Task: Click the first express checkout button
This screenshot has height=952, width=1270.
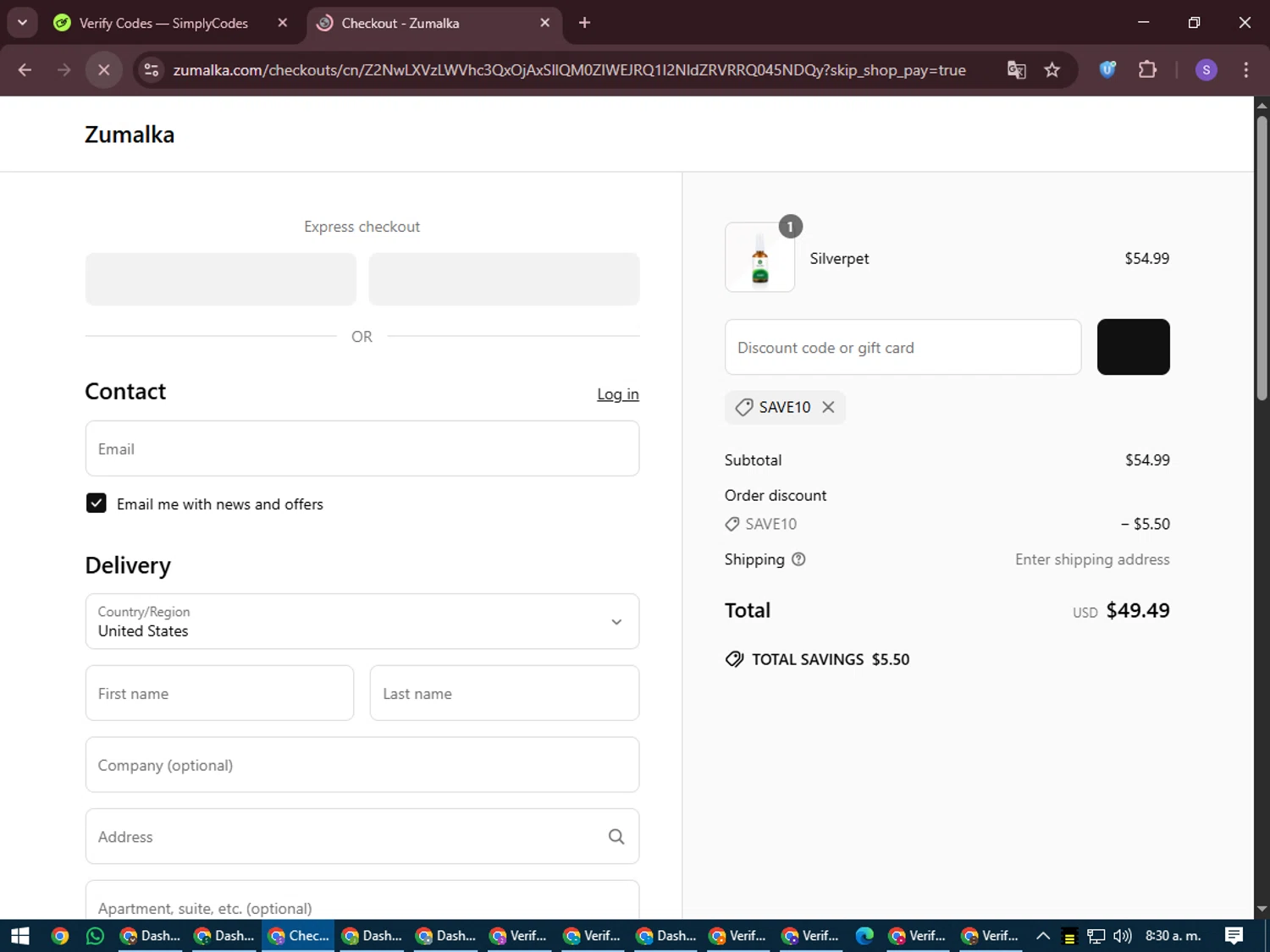Action: [220, 279]
